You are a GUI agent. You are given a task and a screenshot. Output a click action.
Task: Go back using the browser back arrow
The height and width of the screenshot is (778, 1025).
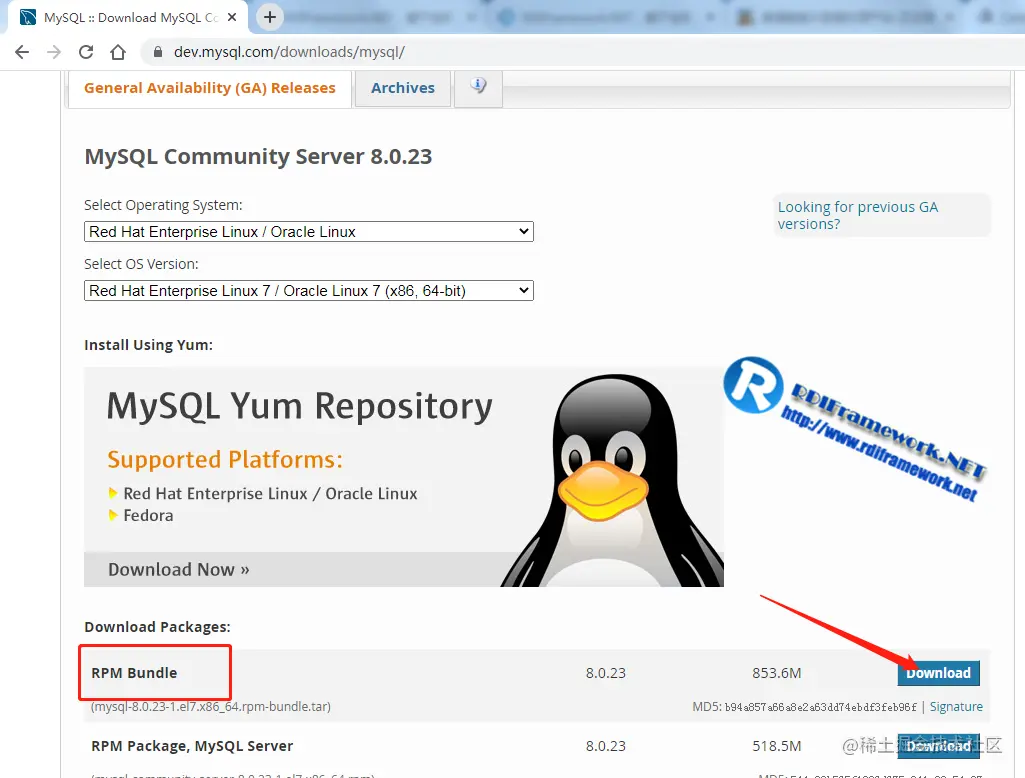pos(22,52)
